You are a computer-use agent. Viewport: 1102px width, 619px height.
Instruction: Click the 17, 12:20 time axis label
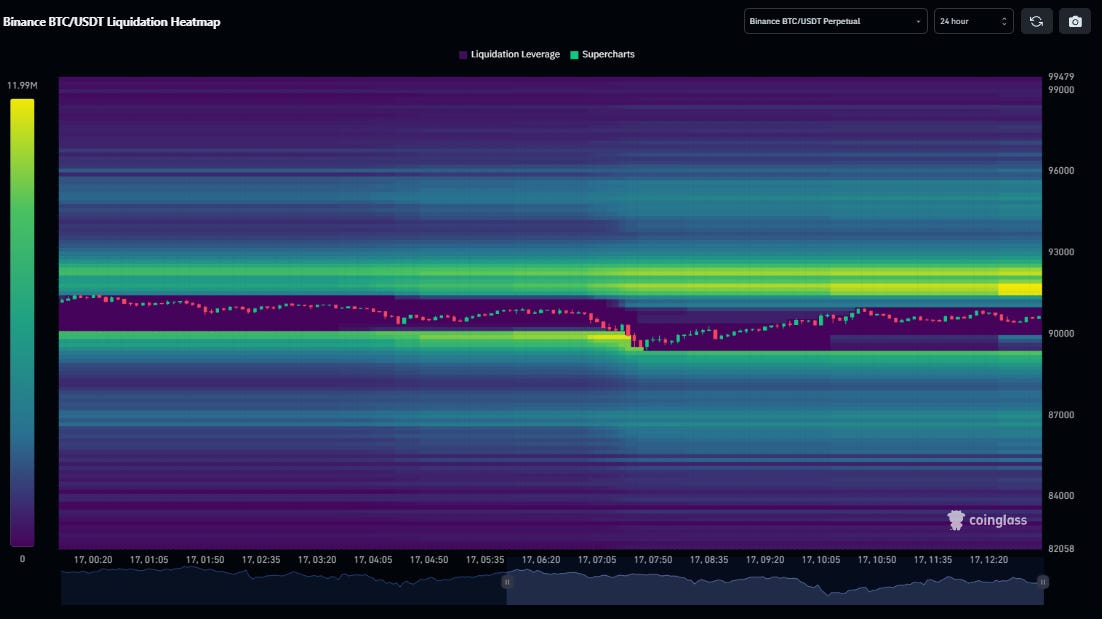(x=989, y=560)
